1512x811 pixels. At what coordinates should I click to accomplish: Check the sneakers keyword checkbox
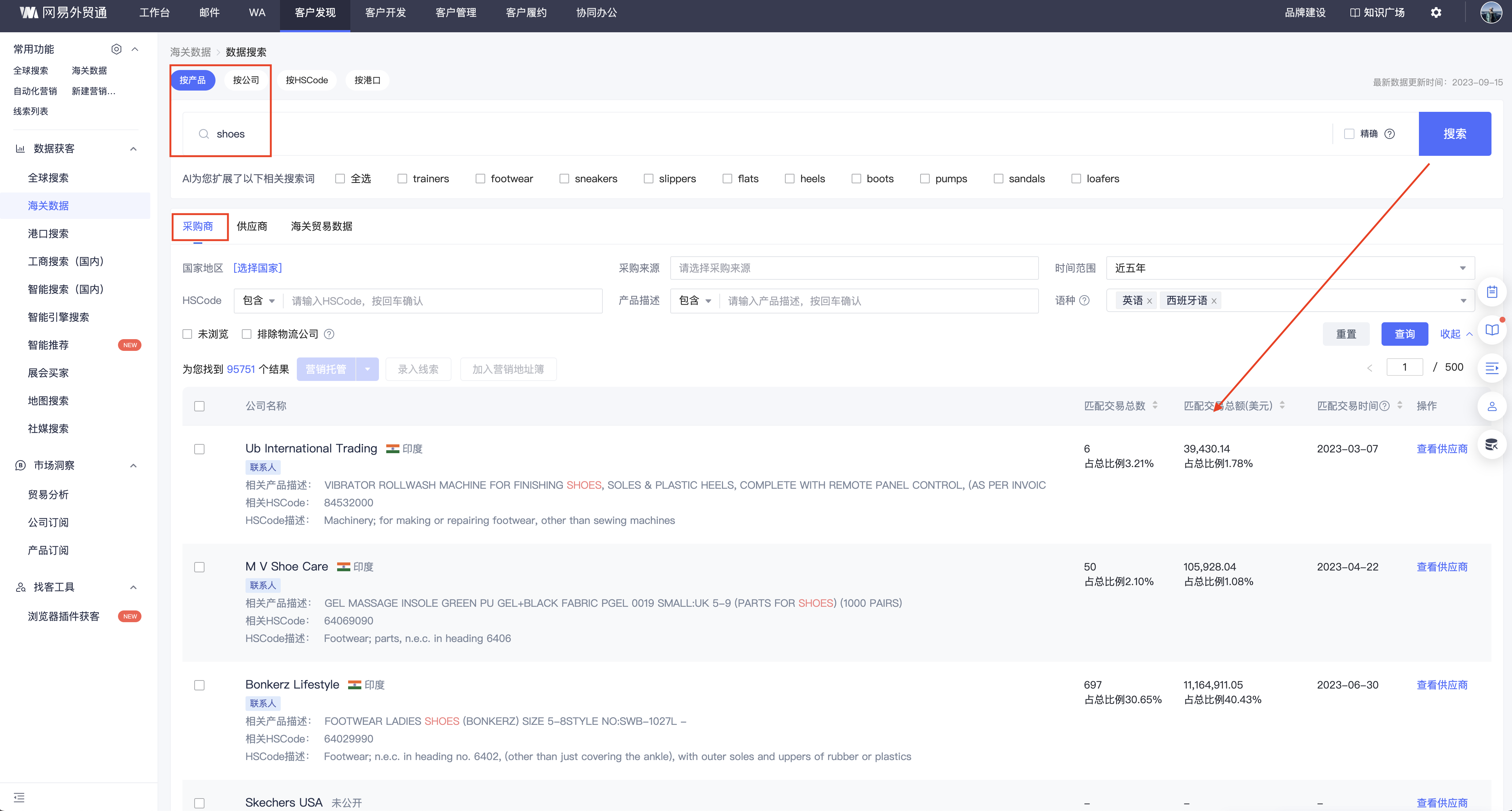tap(564, 179)
